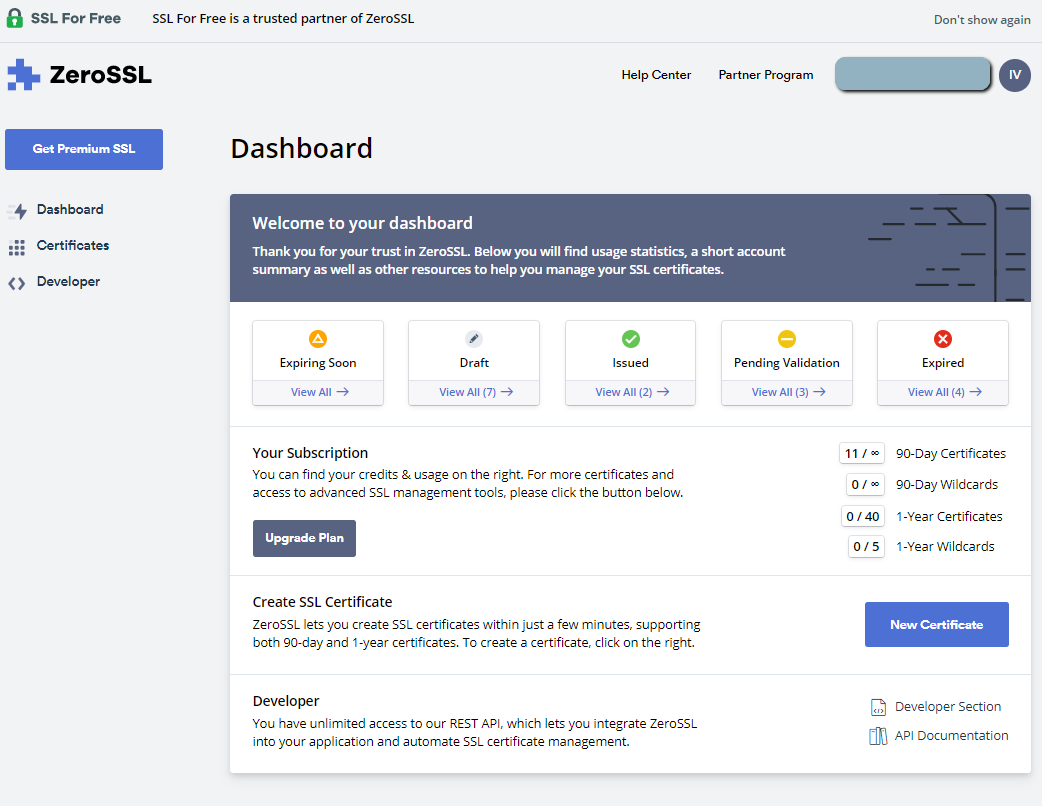Open the Partner Program link

[766, 75]
